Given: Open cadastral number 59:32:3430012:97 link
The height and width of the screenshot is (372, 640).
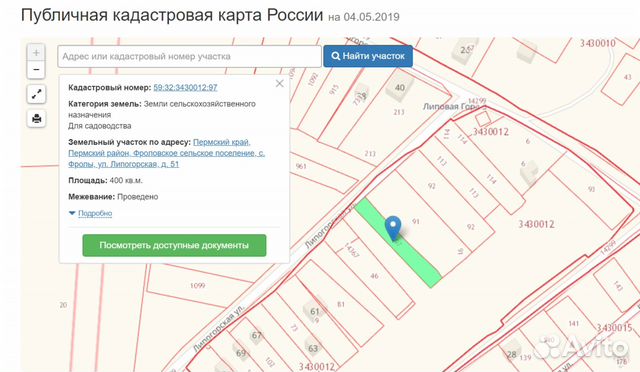Looking at the screenshot, I should tap(185, 87).
